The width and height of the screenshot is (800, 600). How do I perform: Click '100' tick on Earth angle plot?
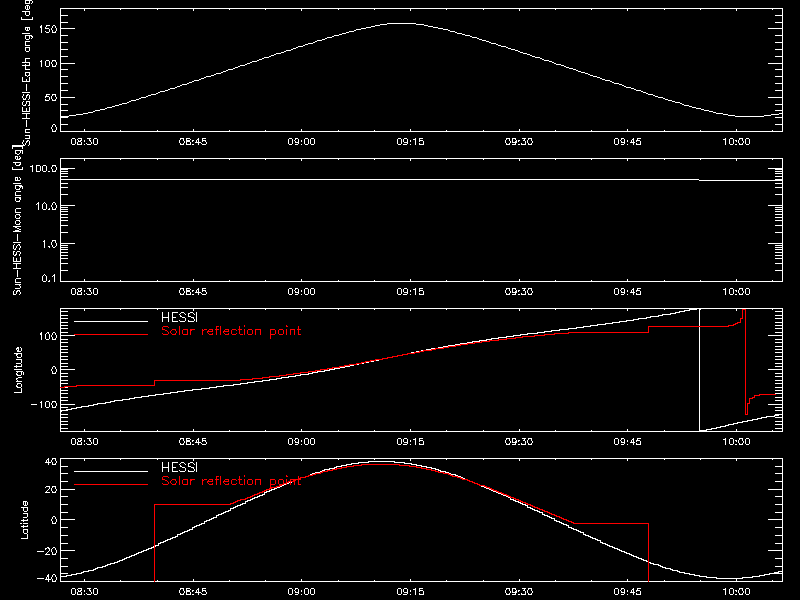coord(47,63)
